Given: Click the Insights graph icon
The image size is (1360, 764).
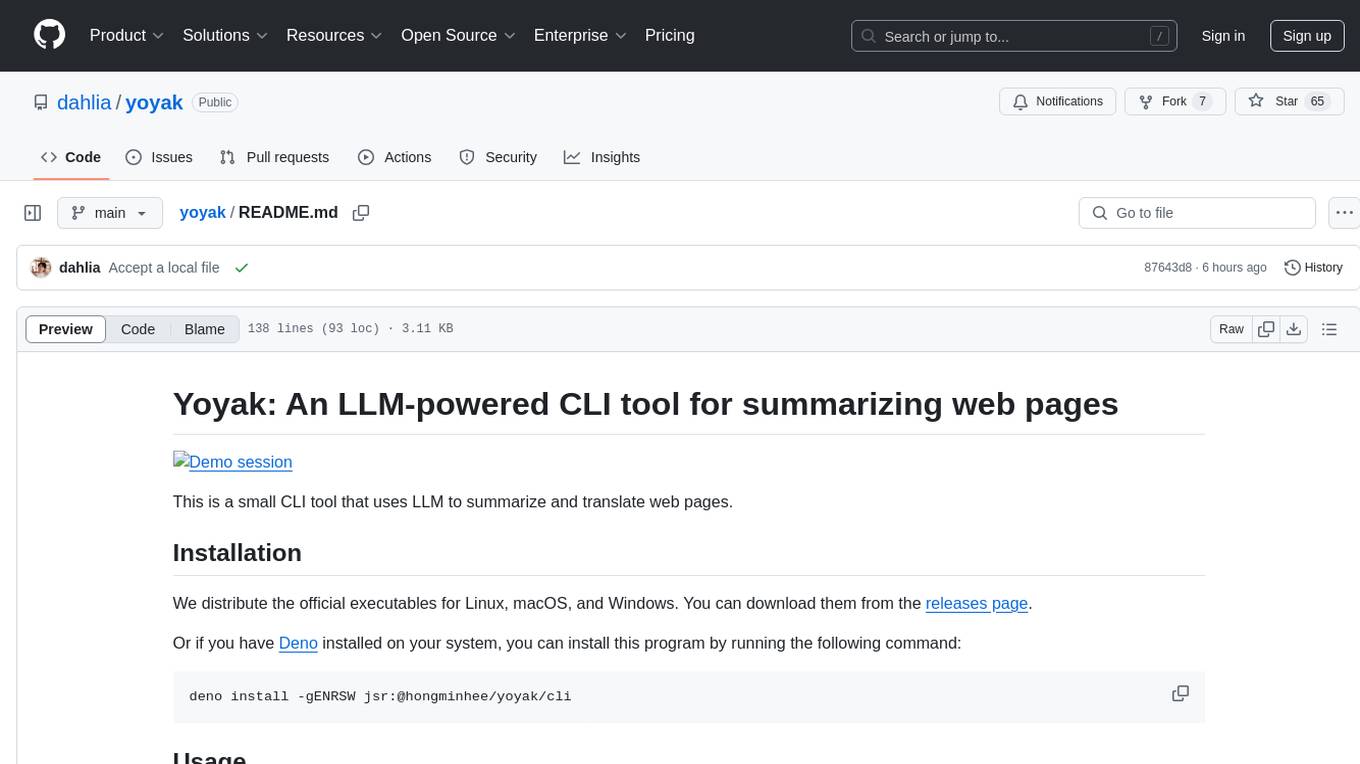Looking at the screenshot, I should [x=572, y=157].
